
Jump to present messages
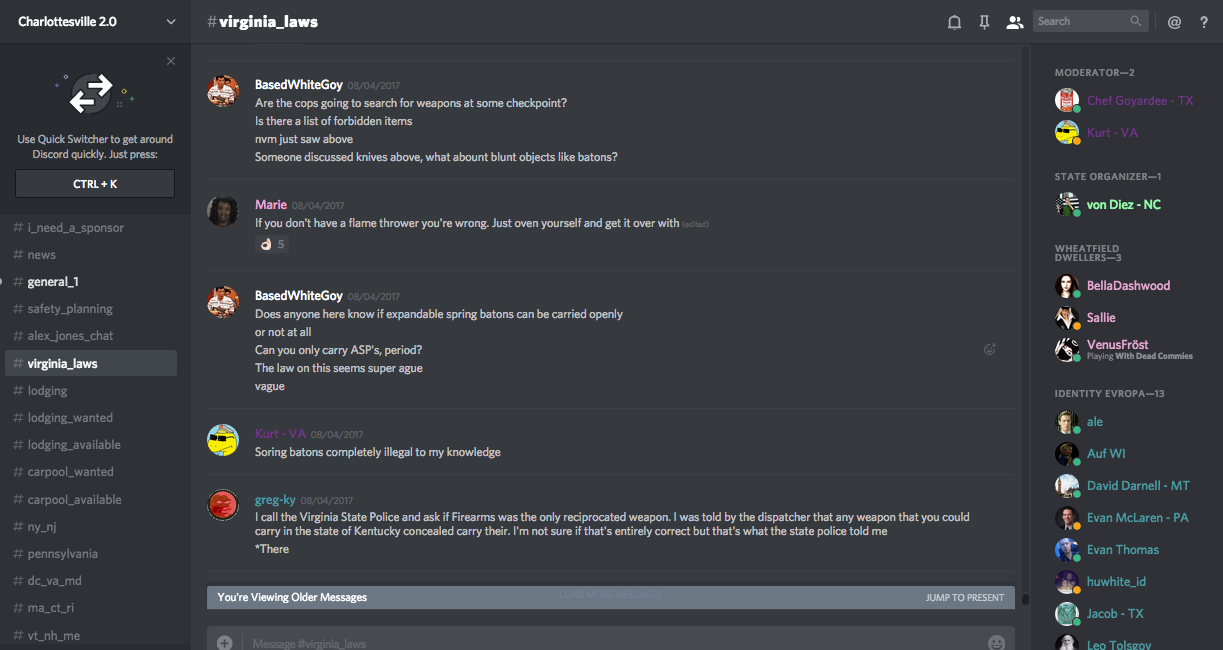pos(964,597)
